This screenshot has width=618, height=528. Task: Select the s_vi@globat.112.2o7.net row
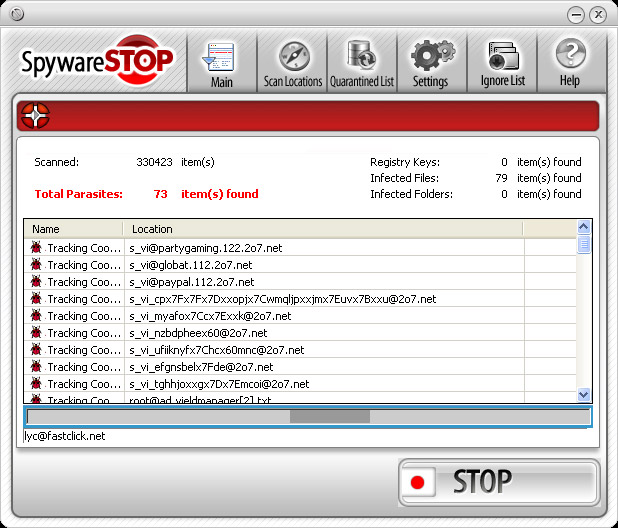click(300, 265)
